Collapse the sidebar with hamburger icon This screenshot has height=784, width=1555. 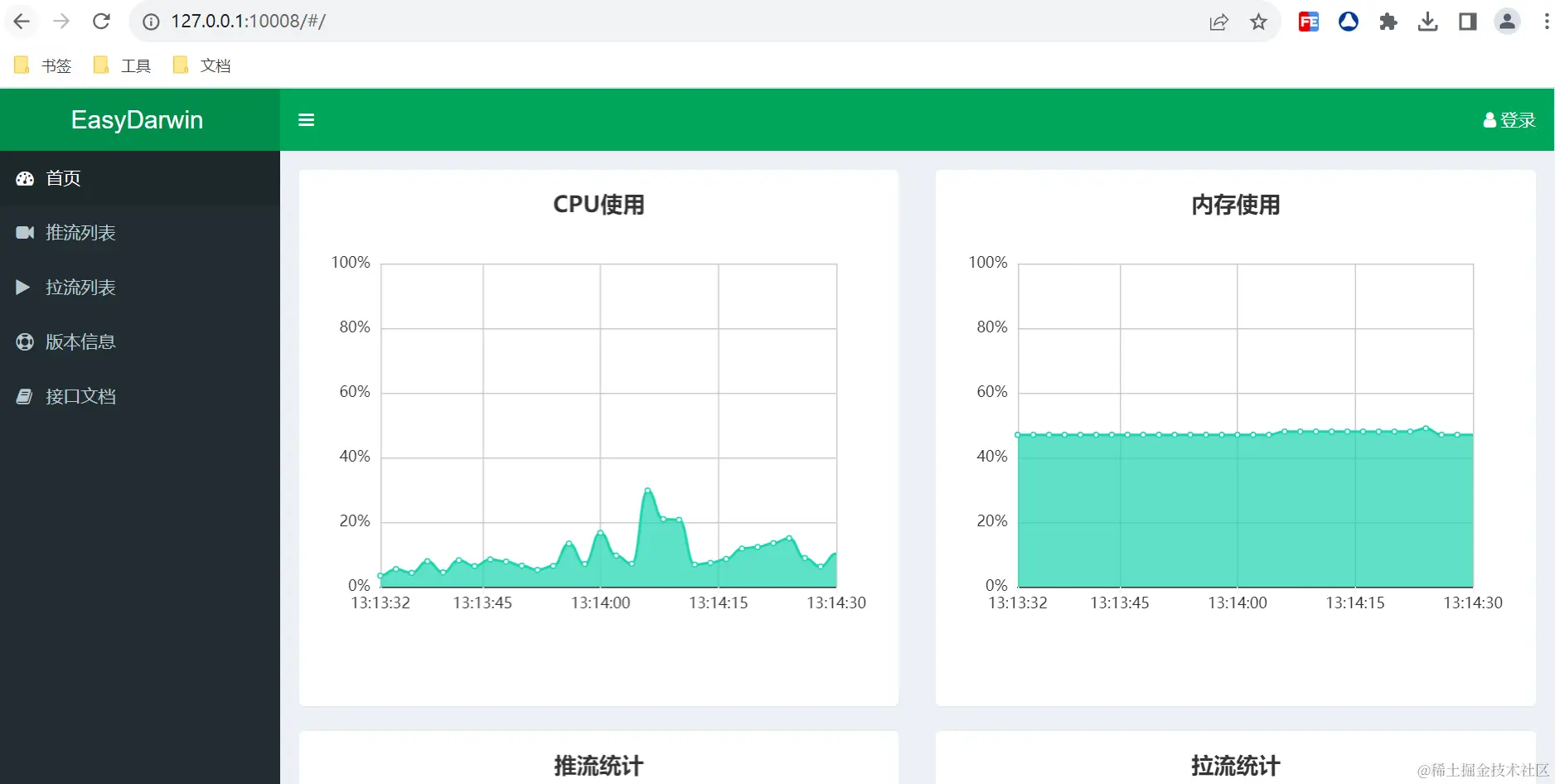point(306,120)
